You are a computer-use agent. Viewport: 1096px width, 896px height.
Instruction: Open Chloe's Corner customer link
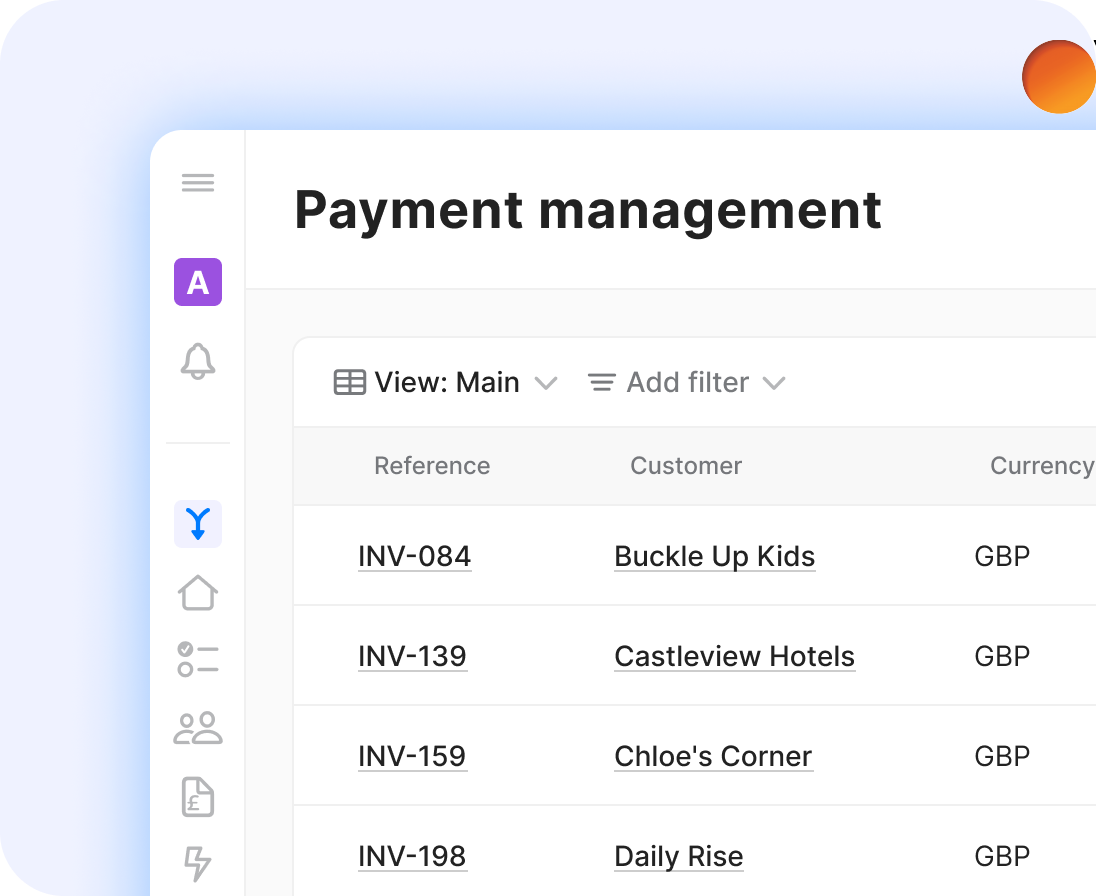[713, 756]
